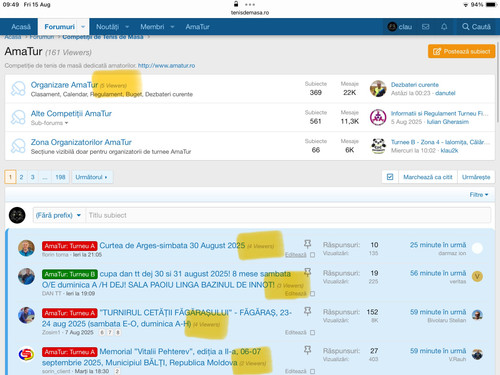Open veritas avatar on cupa dan tt row
The image size is (500, 375).
click(477, 276)
